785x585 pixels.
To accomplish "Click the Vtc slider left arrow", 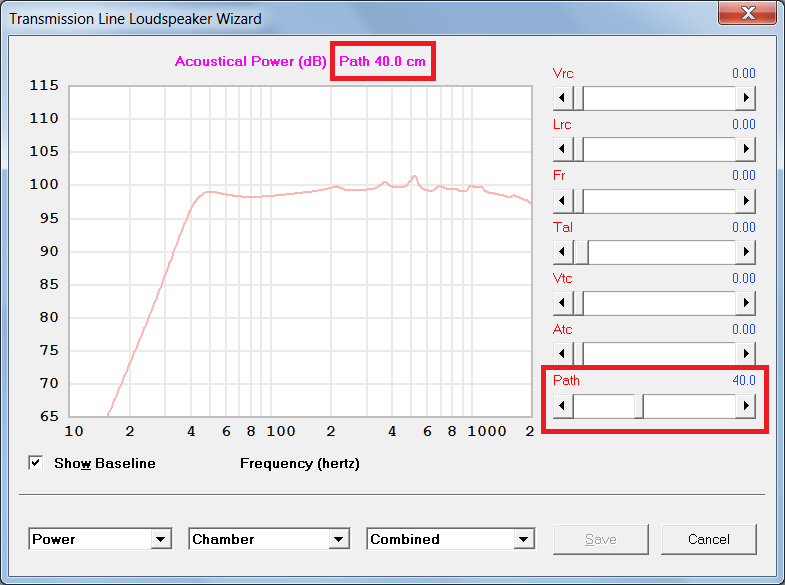I will coord(563,303).
